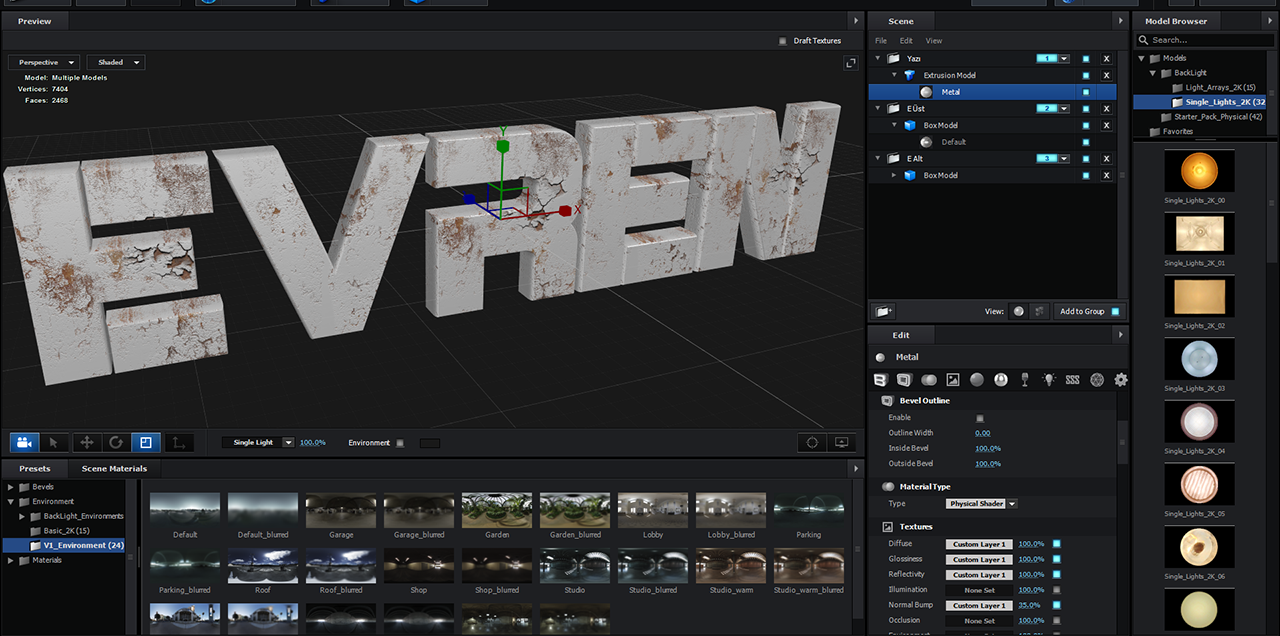
Task: Expand the preview with the maximize icon
Action: pyautogui.click(x=850, y=62)
